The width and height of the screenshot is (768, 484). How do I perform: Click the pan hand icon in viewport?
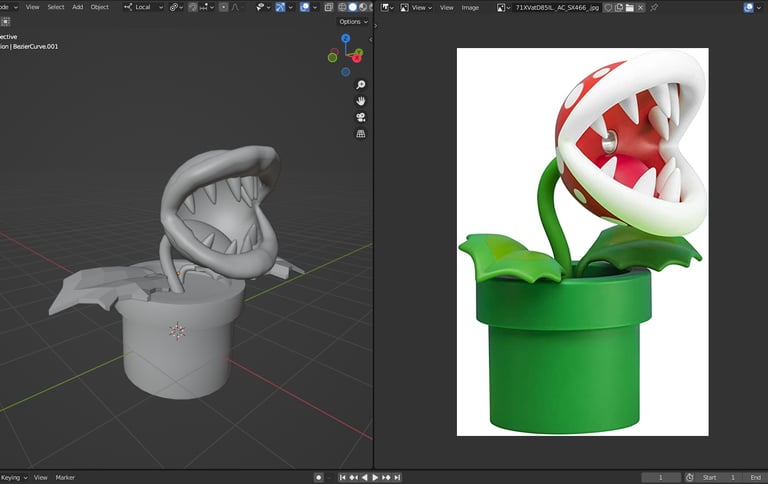(361, 101)
